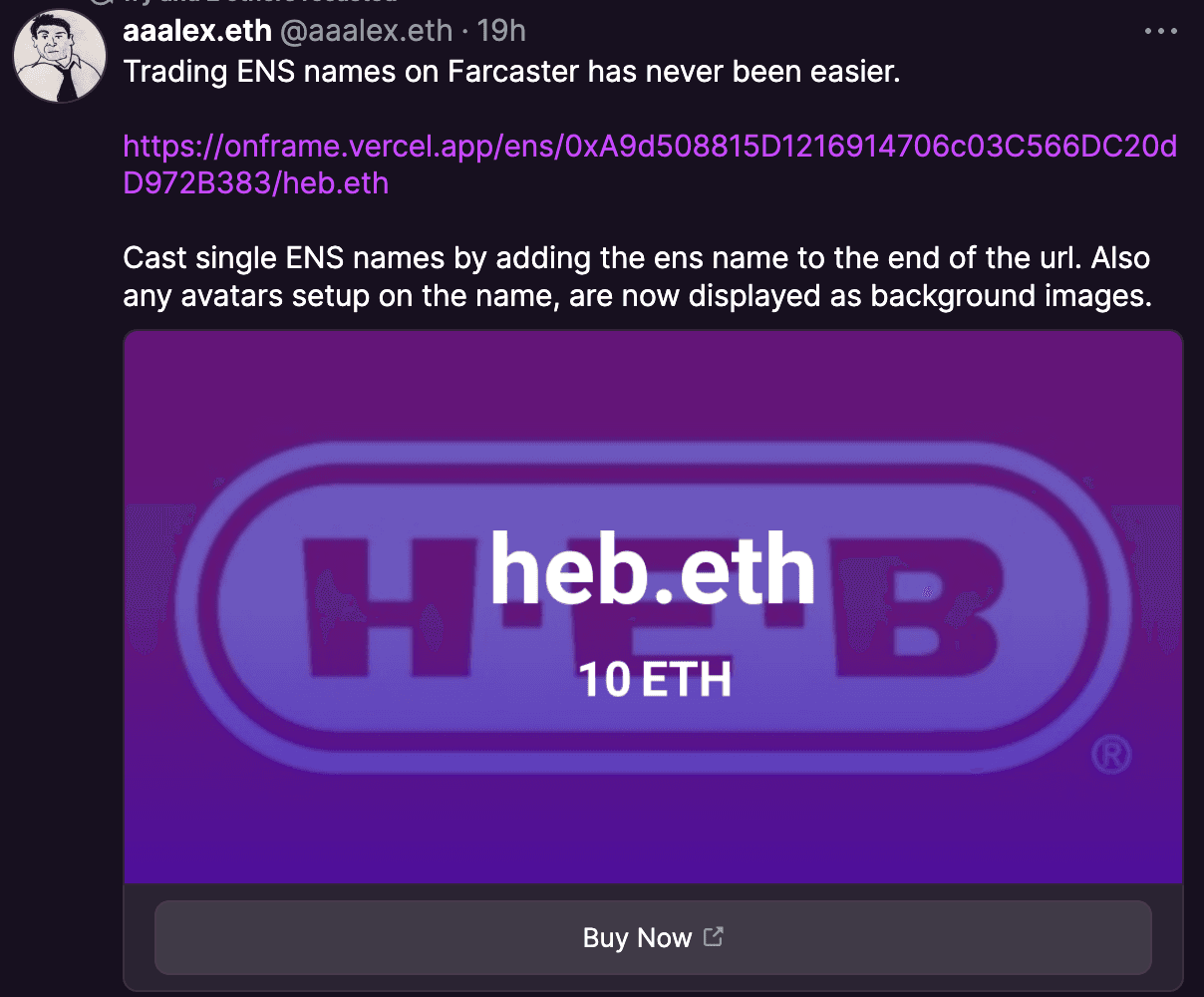This screenshot has height=997, width=1204.
Task: Click the Buy Now button
Action: point(653,937)
